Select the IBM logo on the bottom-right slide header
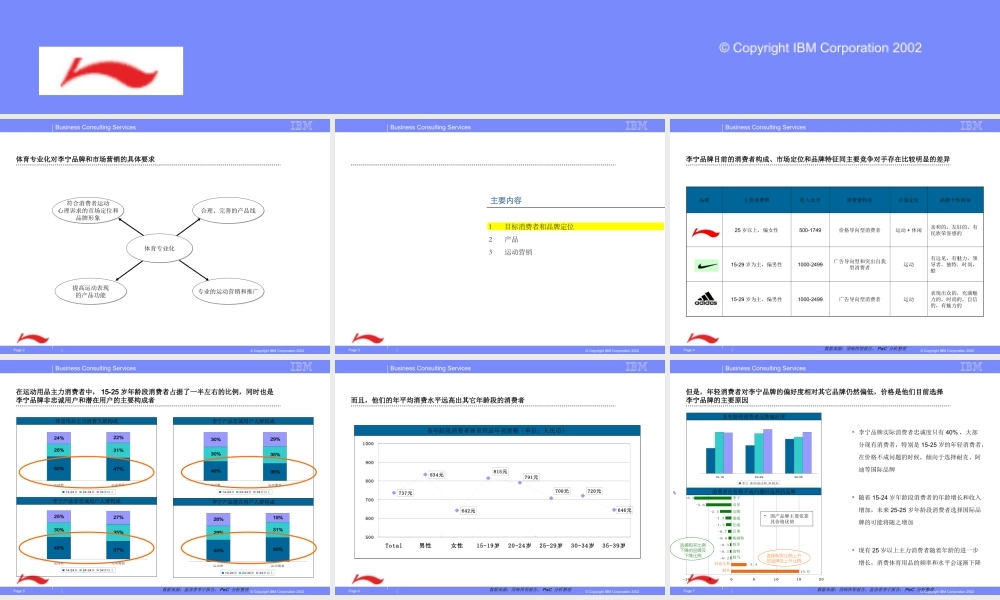Viewport: 1000px width, 600px height. point(970,366)
